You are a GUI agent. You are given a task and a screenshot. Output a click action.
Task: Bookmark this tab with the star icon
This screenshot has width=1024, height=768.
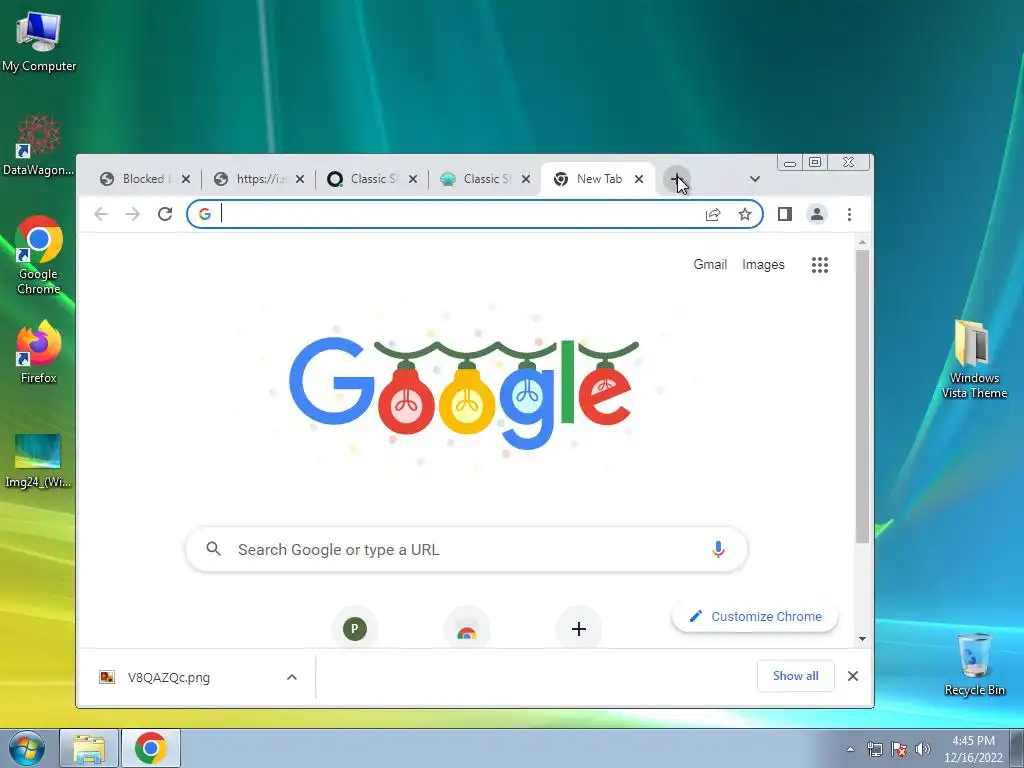[744, 214]
